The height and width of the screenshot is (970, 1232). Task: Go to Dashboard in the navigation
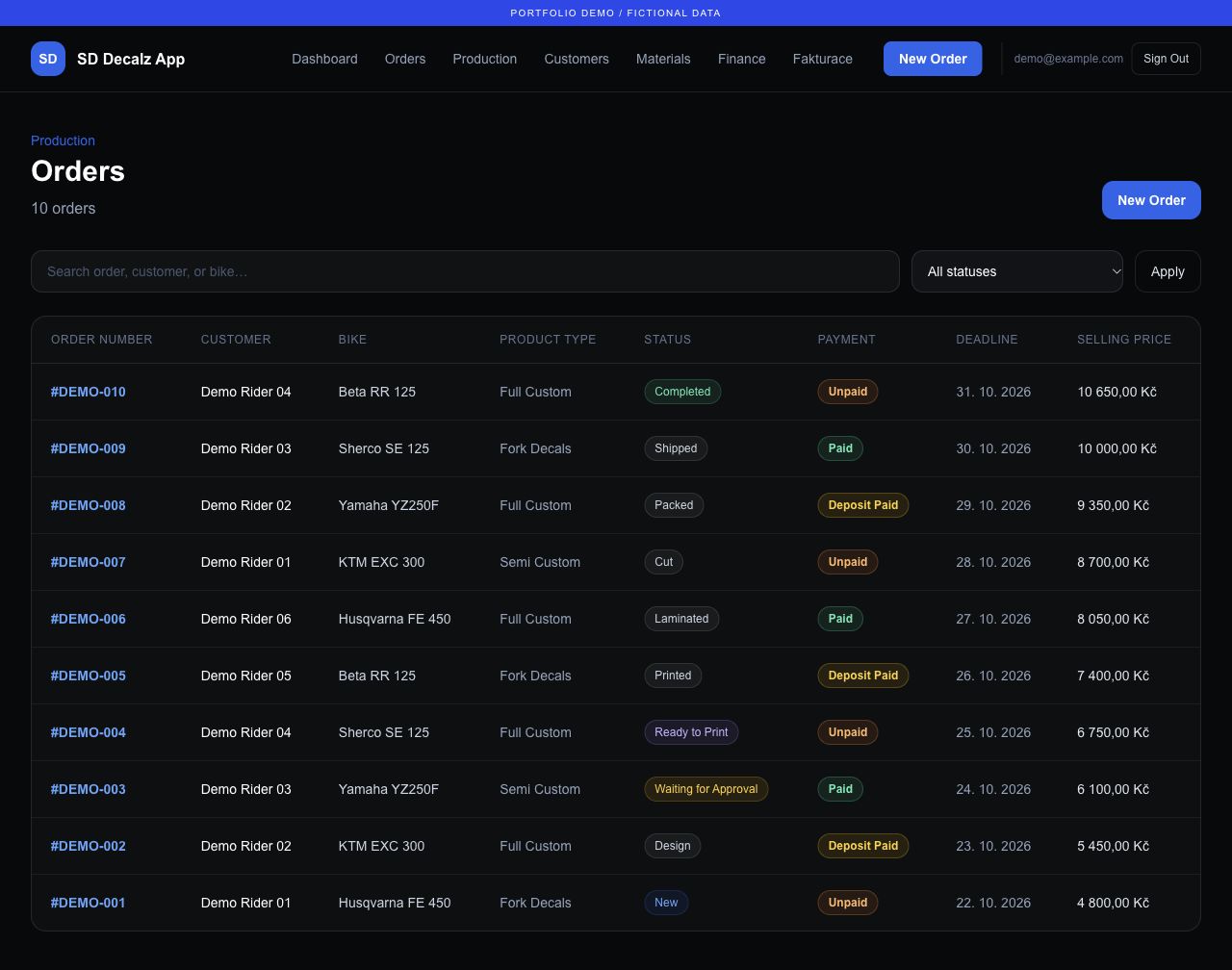(x=324, y=59)
